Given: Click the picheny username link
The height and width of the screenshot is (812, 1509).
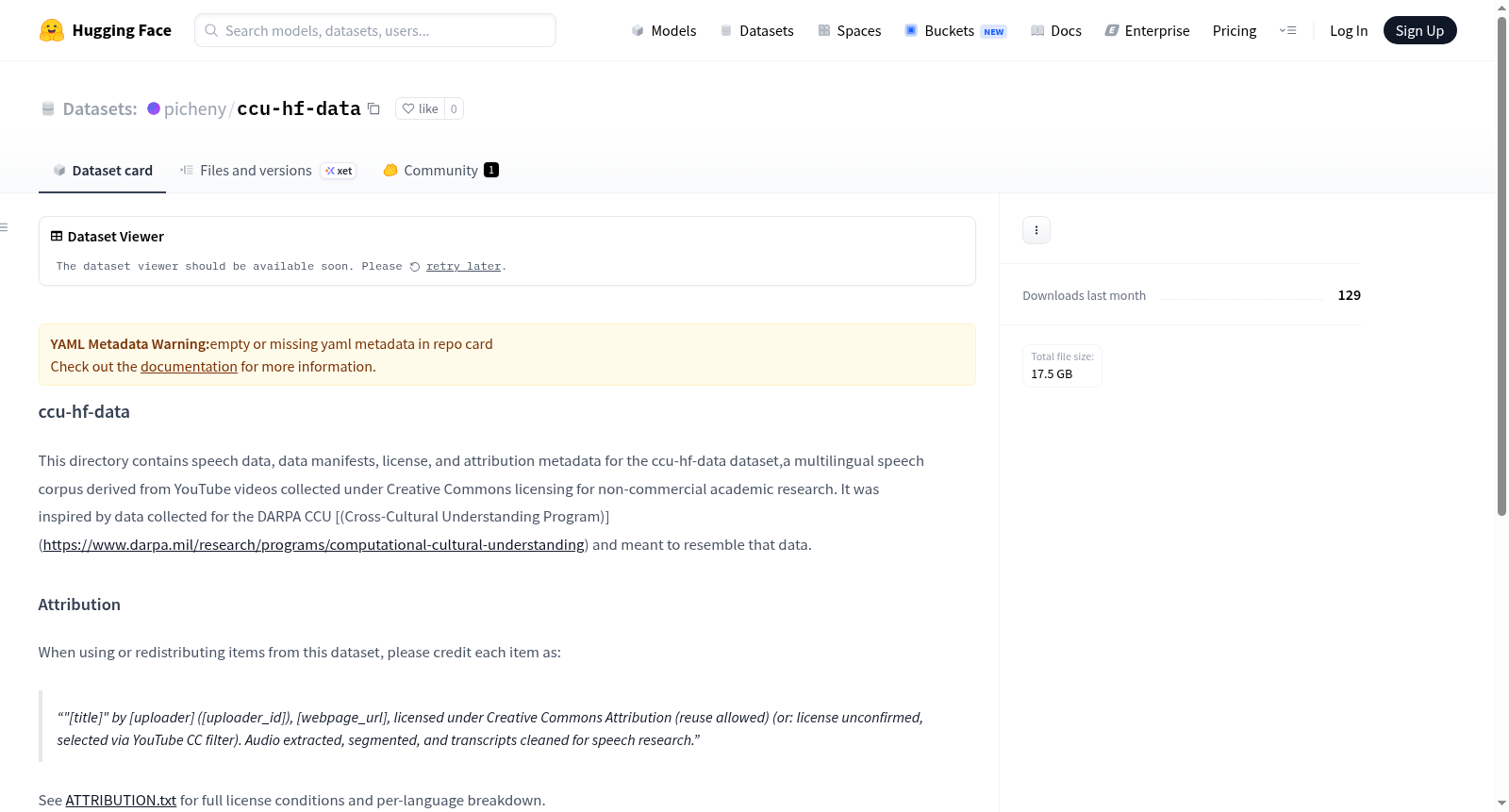Looking at the screenshot, I should 195,109.
